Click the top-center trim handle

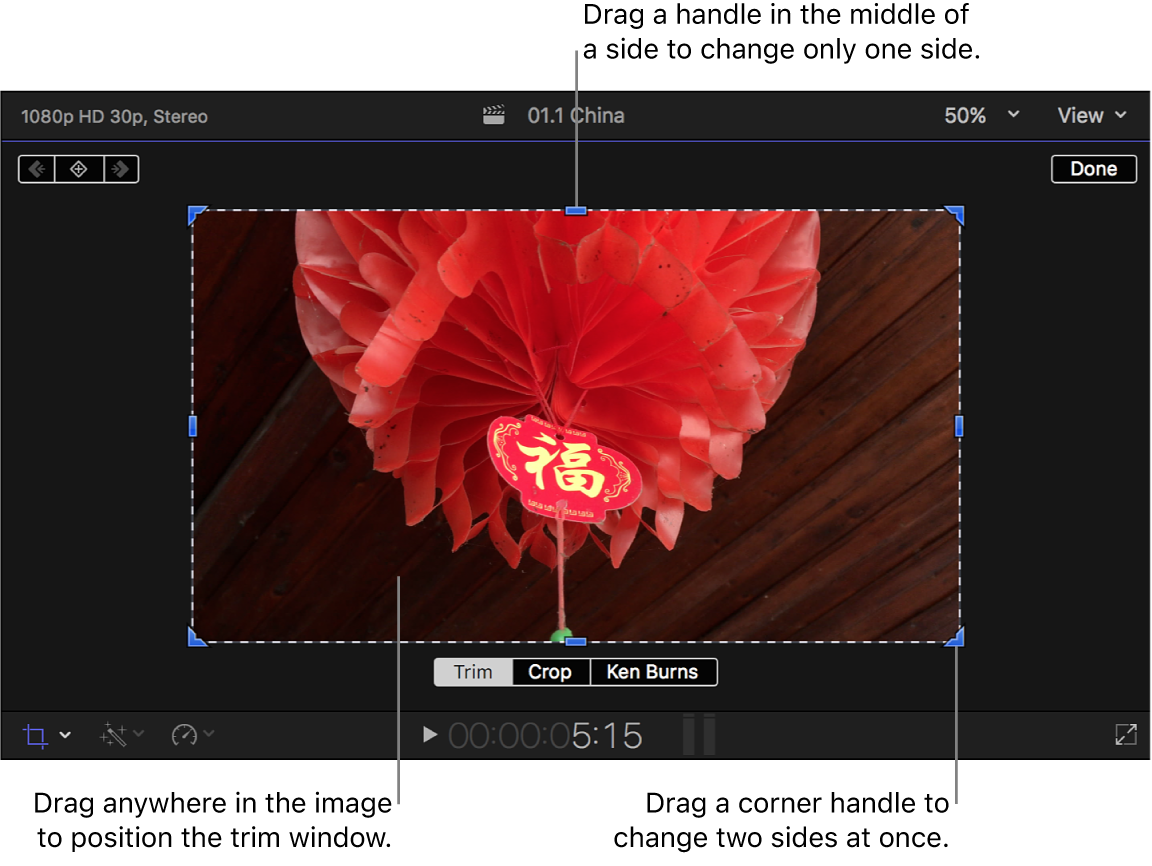(x=575, y=211)
